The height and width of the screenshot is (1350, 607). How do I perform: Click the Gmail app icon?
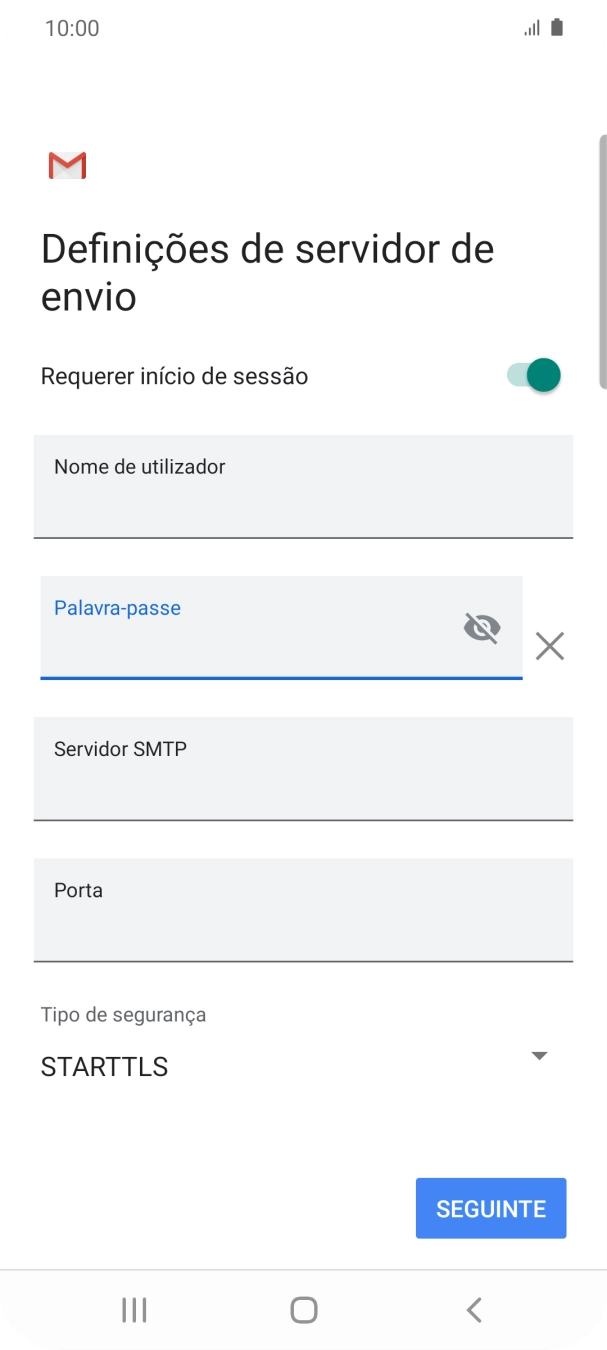(x=66, y=164)
